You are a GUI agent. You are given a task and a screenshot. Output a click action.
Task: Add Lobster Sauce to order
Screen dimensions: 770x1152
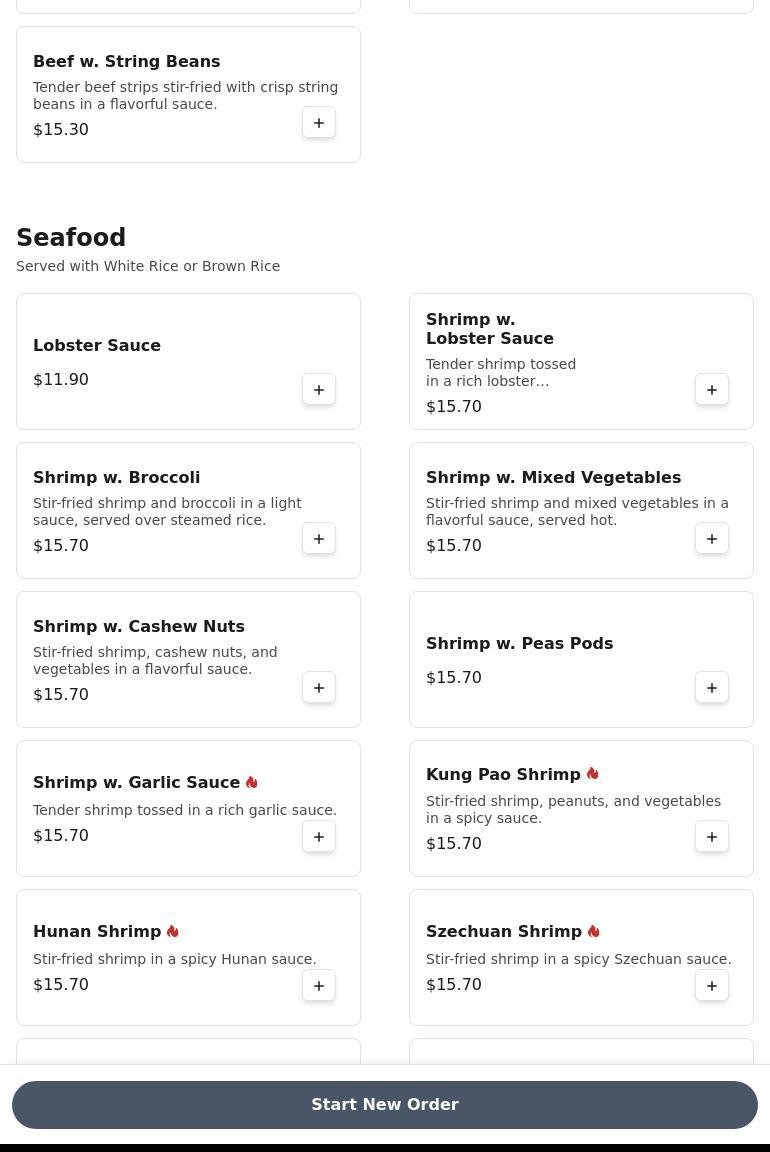(319, 390)
